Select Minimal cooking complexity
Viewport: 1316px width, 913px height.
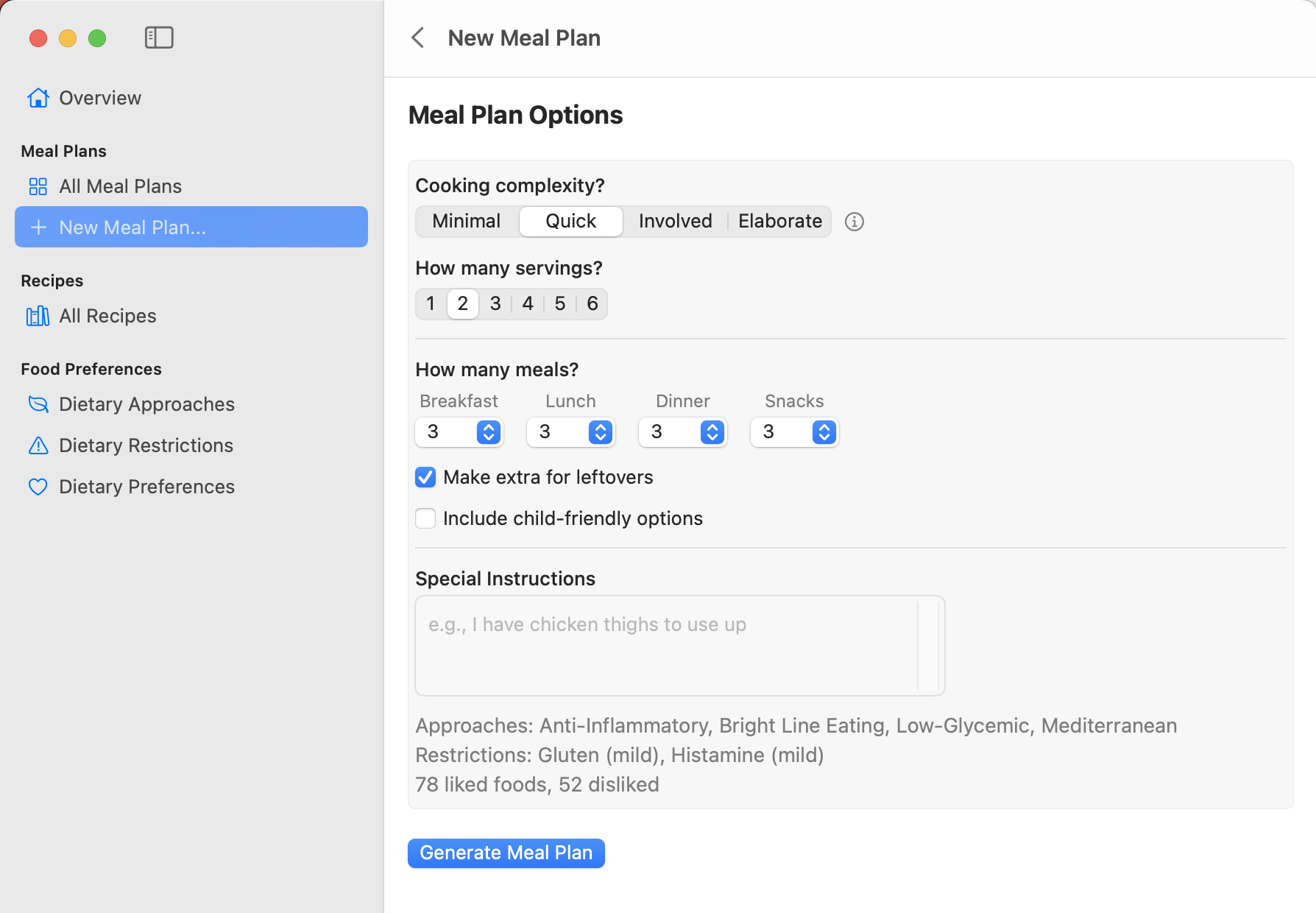(467, 221)
